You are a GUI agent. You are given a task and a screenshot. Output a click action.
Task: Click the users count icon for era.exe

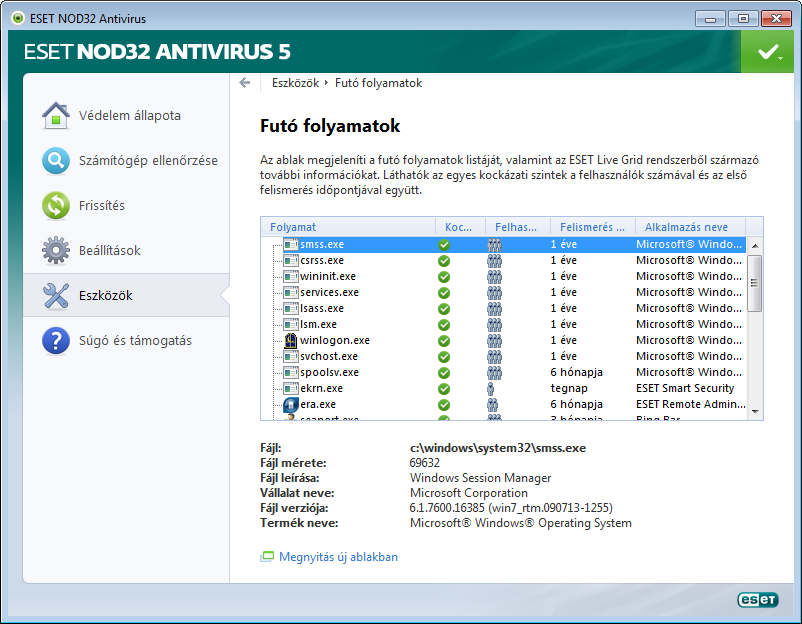pos(493,405)
